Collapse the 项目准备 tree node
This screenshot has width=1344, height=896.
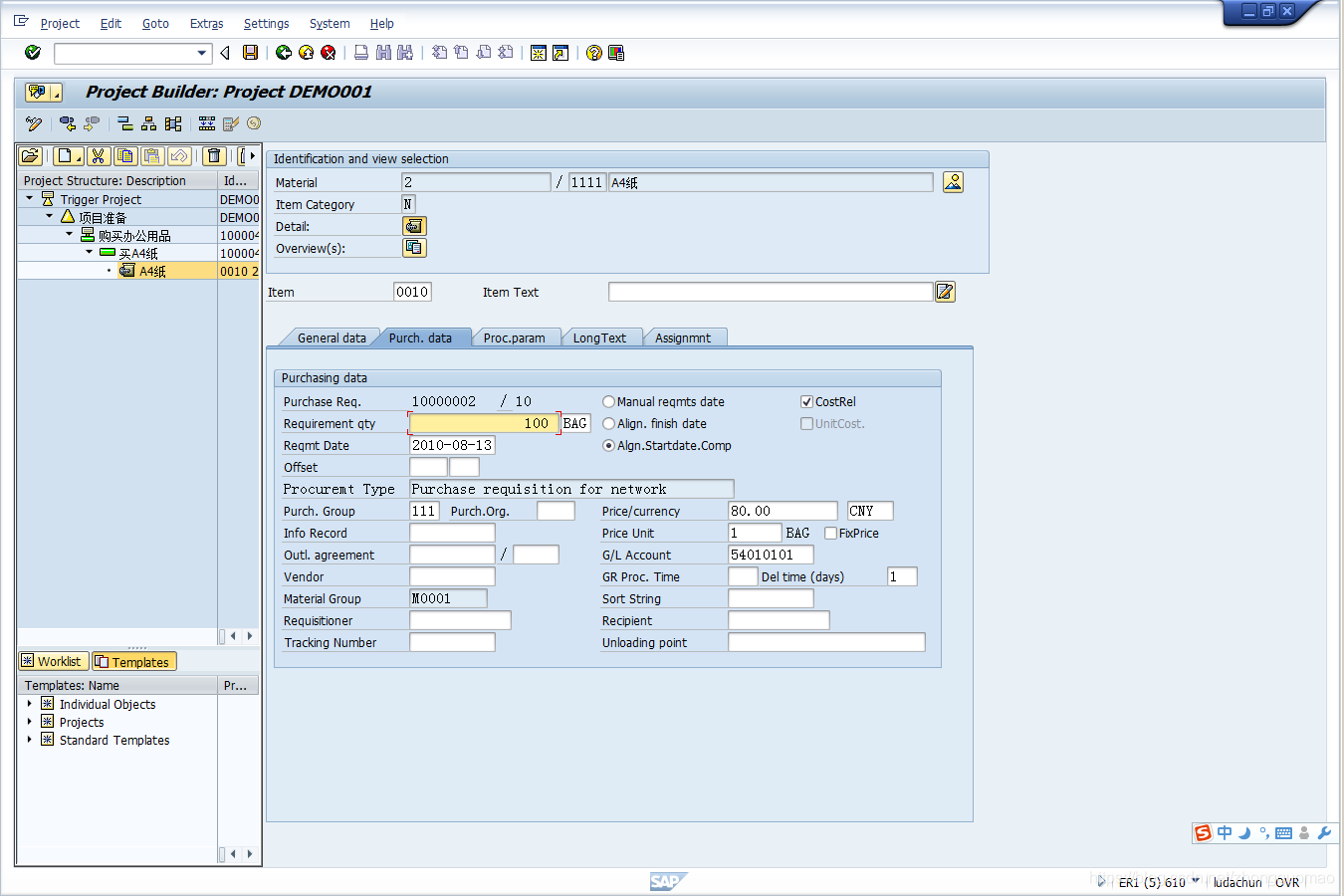(50, 216)
